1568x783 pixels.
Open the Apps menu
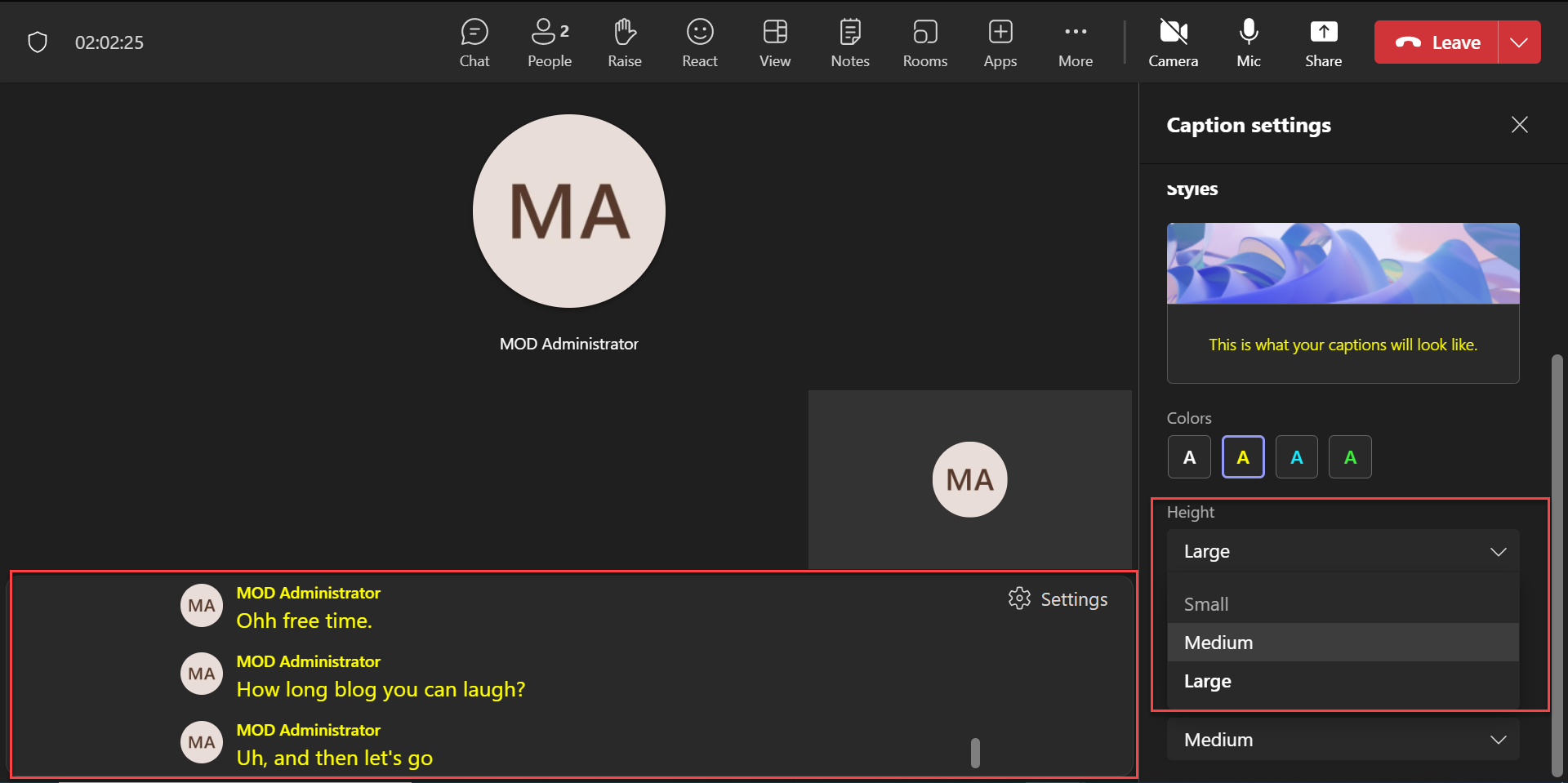(1000, 42)
